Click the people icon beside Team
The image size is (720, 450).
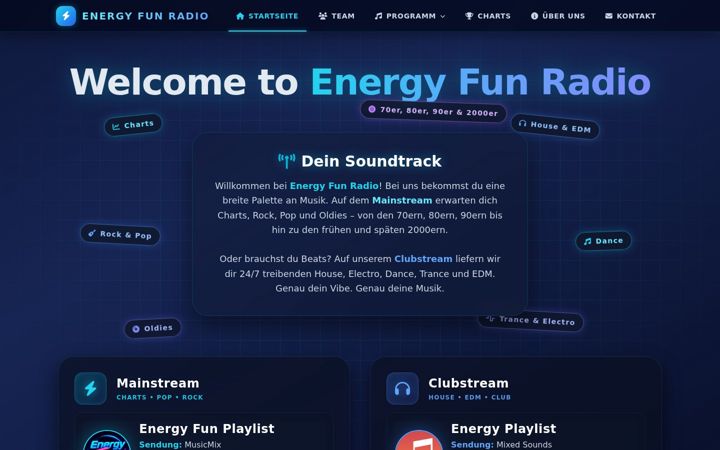(x=323, y=16)
